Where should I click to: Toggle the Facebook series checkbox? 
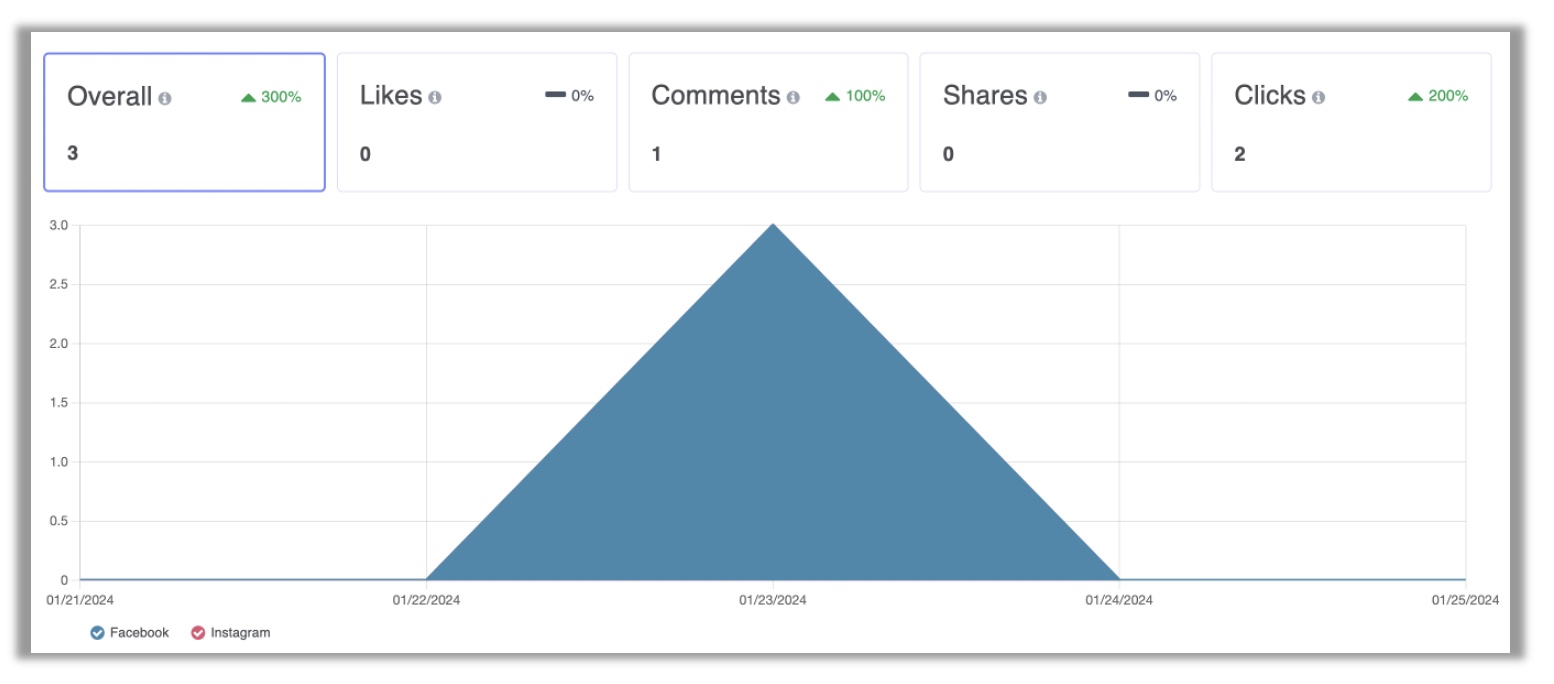pyautogui.click(x=97, y=633)
